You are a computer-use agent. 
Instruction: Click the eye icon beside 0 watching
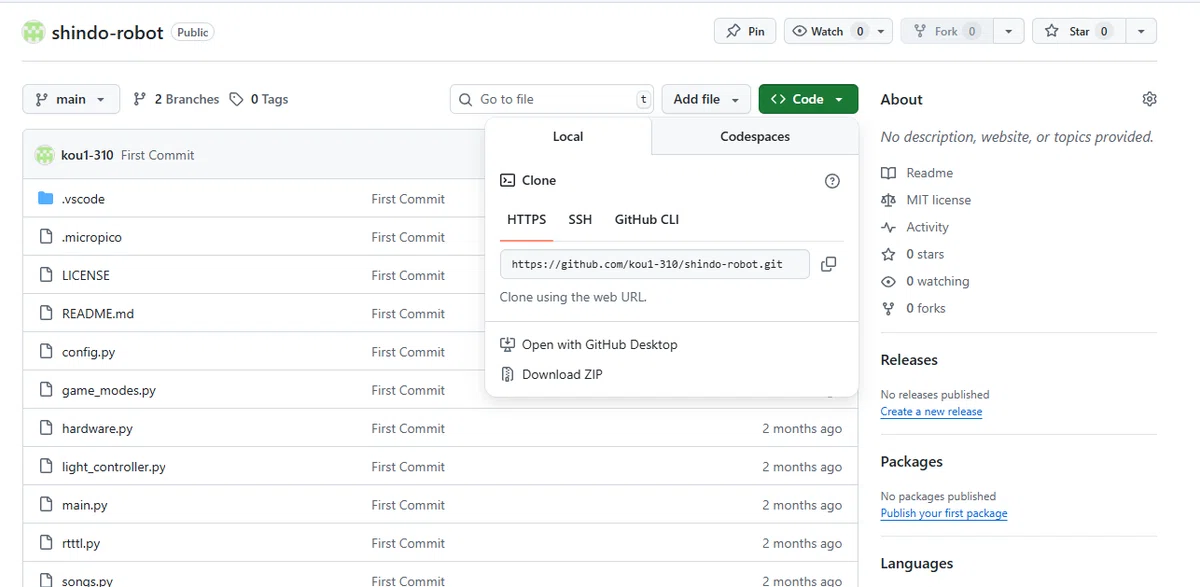click(888, 281)
